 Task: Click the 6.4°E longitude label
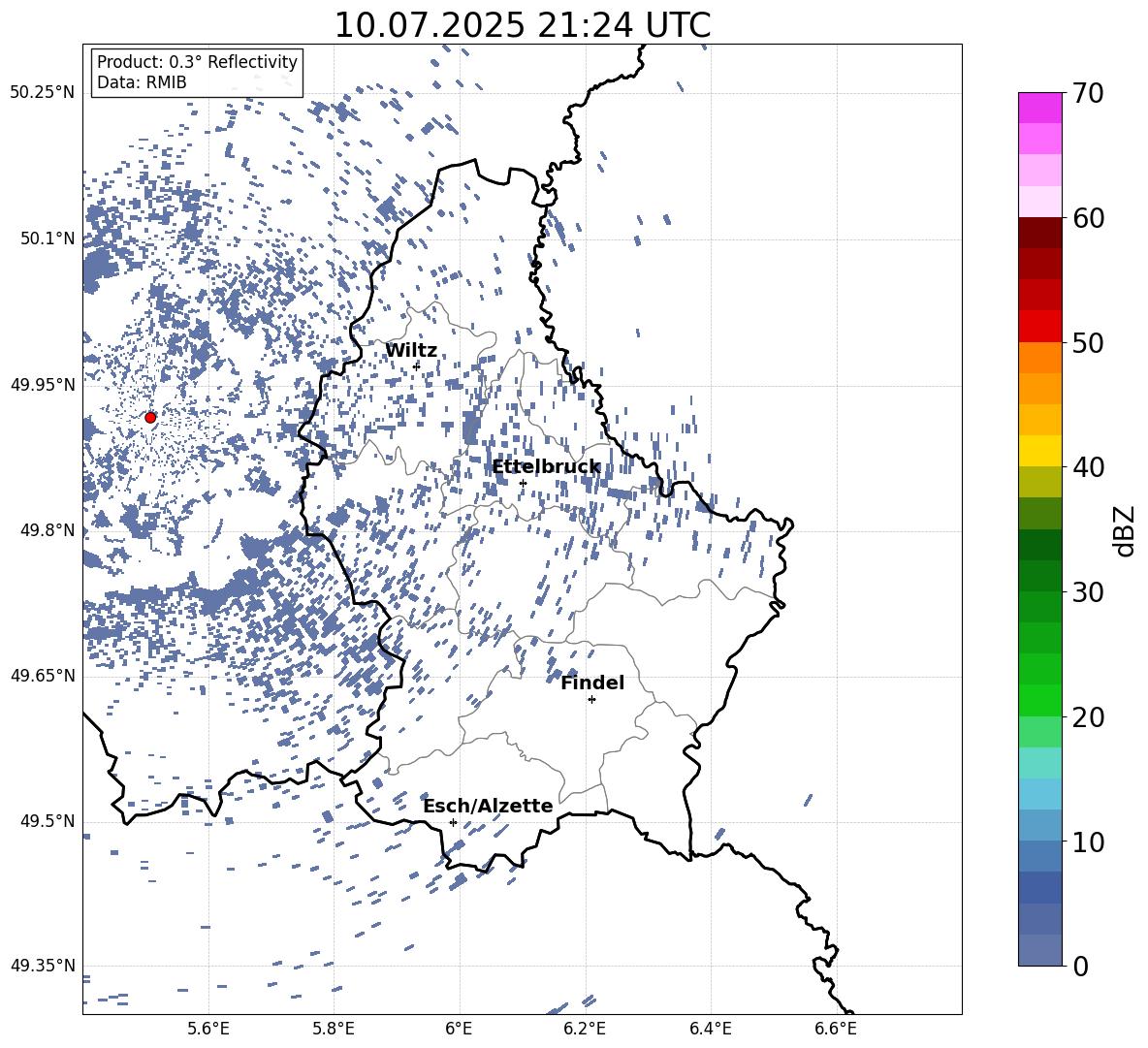point(710,1029)
